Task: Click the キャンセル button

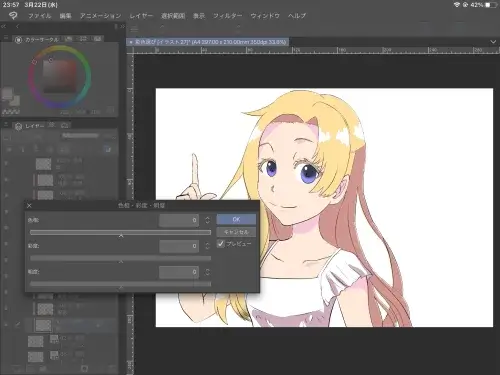Action: tap(236, 232)
